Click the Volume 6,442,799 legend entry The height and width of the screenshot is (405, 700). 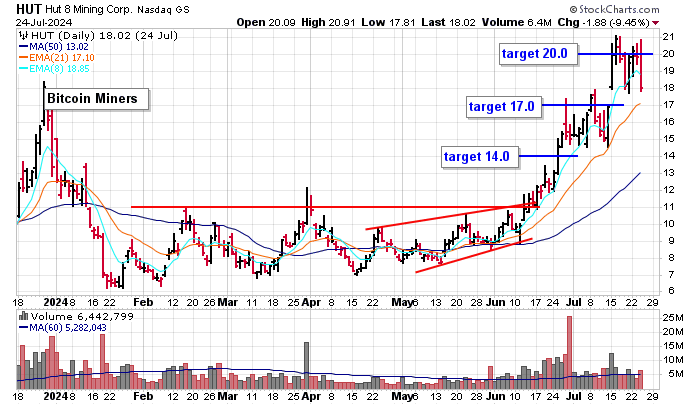pyautogui.click(x=81, y=317)
